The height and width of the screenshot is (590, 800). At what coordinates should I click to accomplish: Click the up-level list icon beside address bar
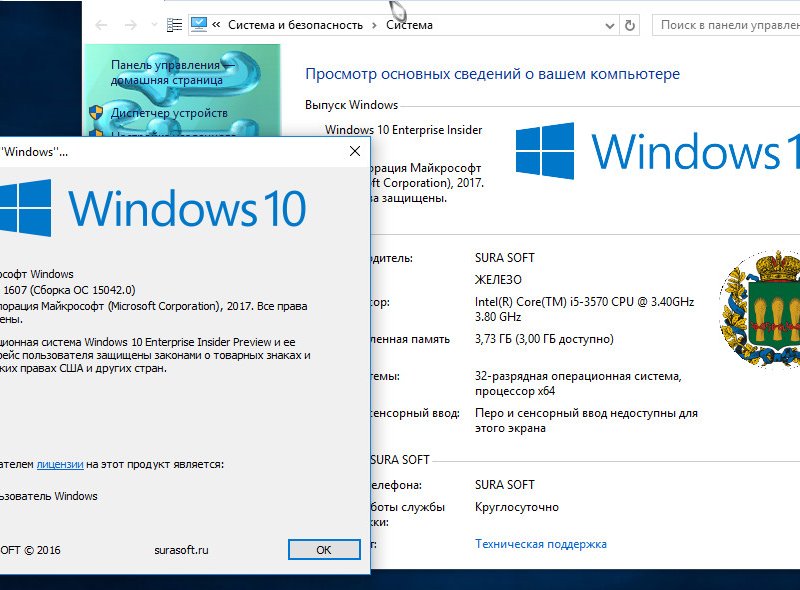tap(174, 25)
